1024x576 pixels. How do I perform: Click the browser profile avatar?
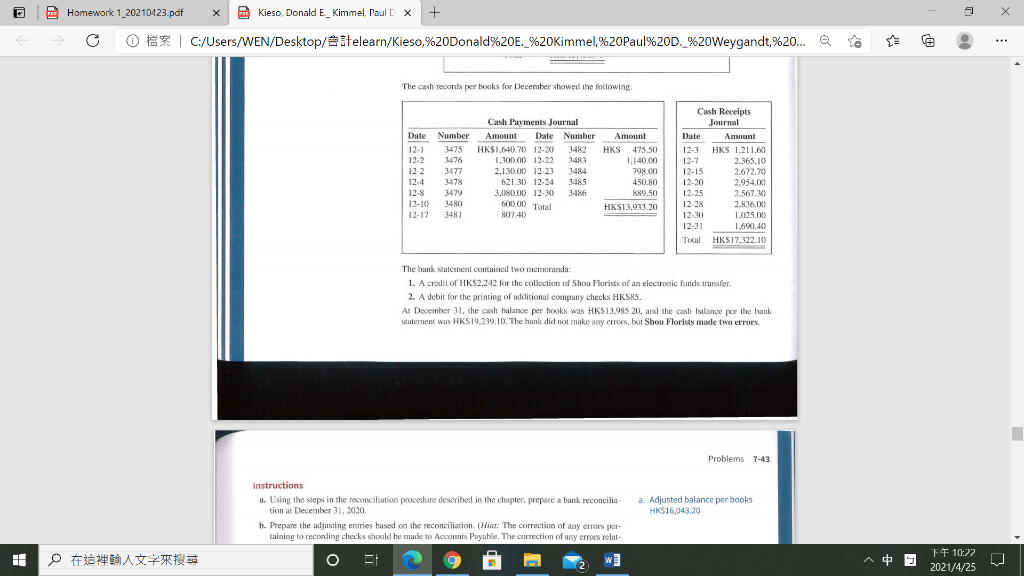click(961, 42)
